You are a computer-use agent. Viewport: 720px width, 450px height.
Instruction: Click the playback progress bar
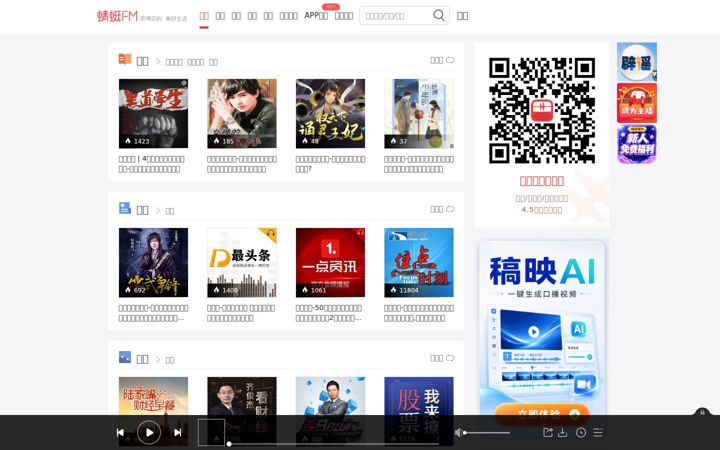[333, 444]
